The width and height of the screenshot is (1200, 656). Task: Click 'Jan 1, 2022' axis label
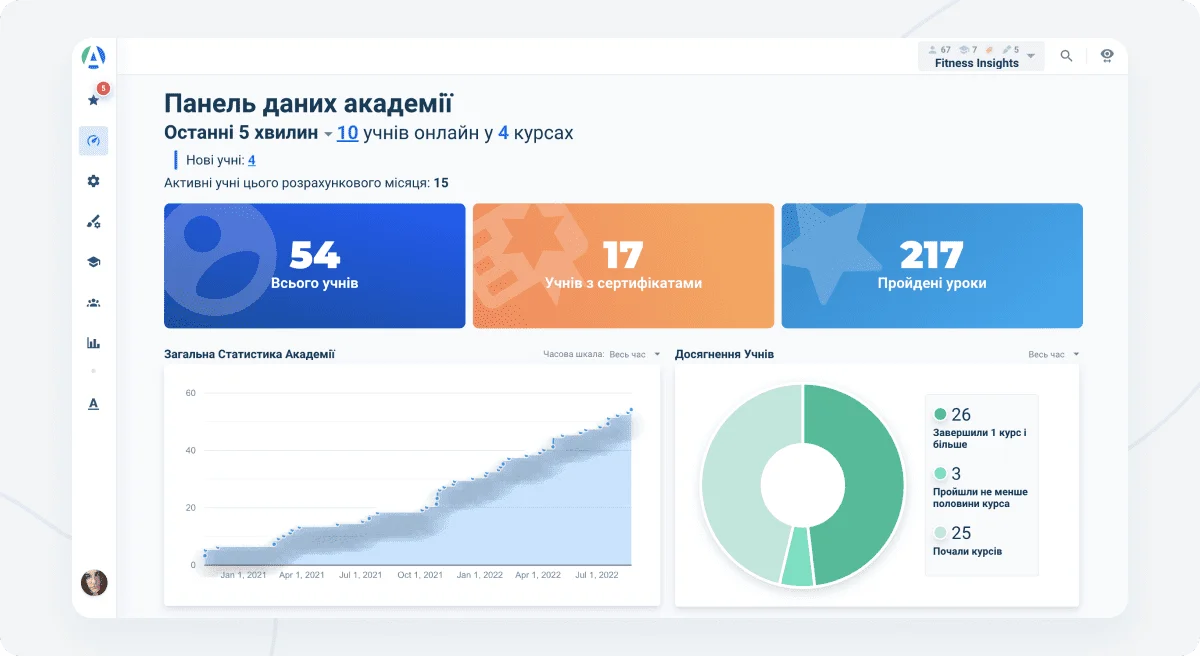click(478, 575)
